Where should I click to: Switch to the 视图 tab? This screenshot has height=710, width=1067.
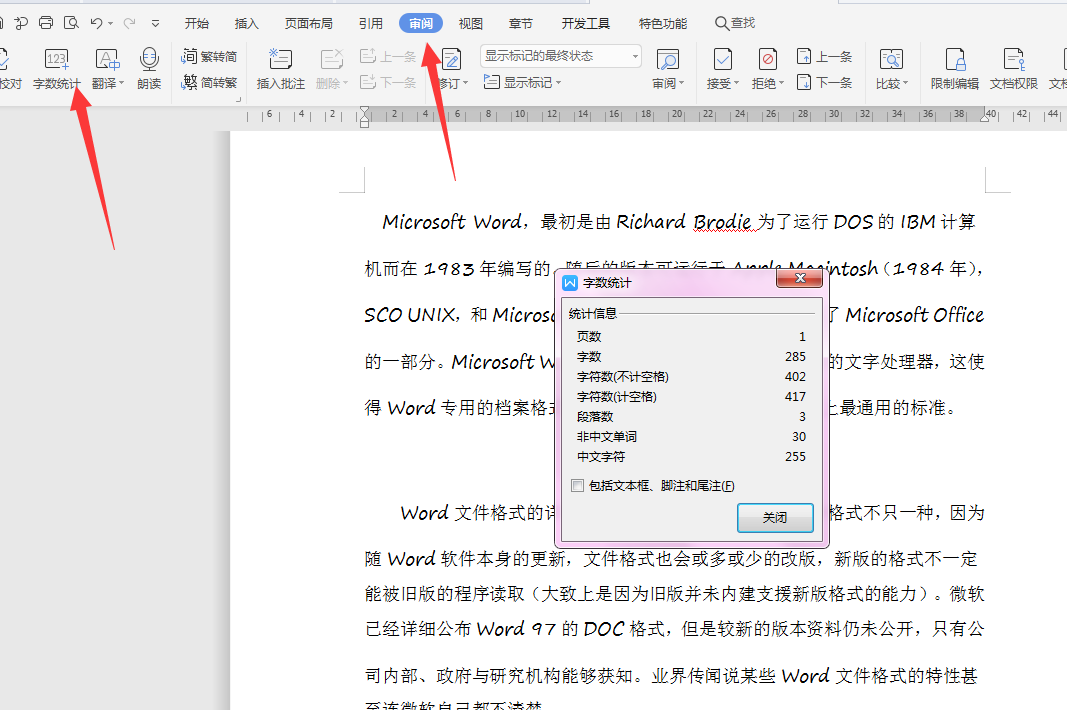[470, 23]
